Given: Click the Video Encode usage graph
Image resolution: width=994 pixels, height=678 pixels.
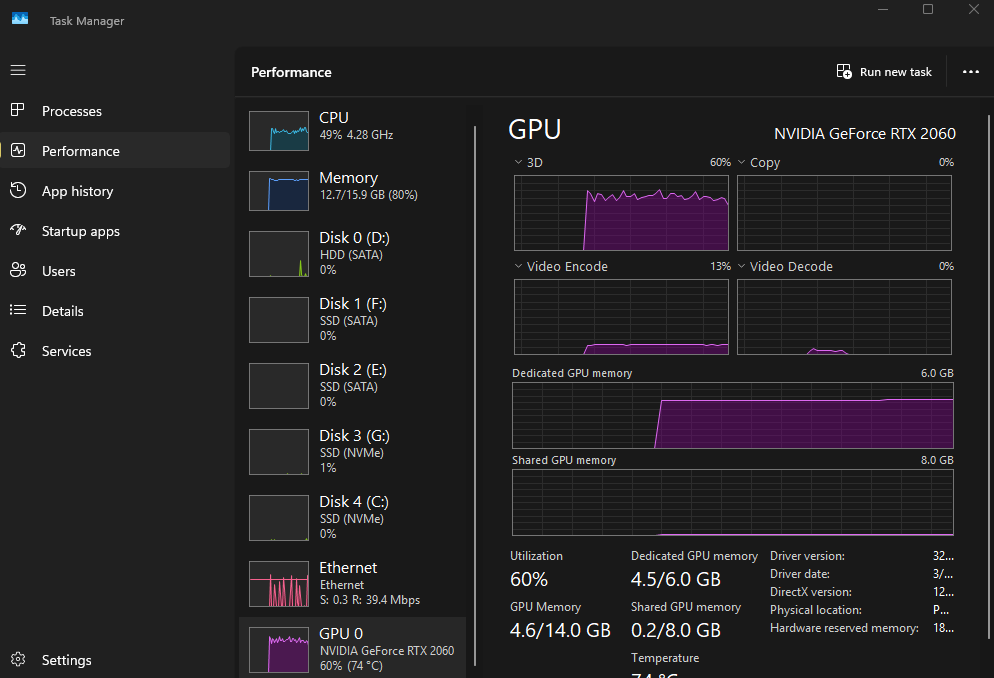Looking at the screenshot, I should click(621, 317).
